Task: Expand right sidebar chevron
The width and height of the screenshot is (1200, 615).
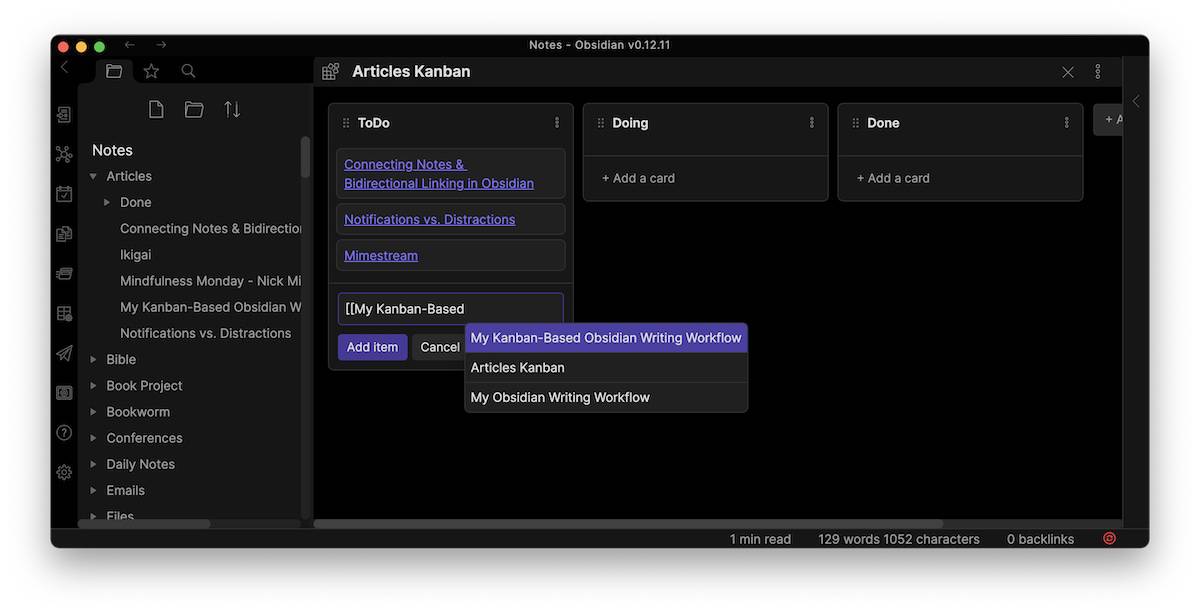Action: (1136, 101)
